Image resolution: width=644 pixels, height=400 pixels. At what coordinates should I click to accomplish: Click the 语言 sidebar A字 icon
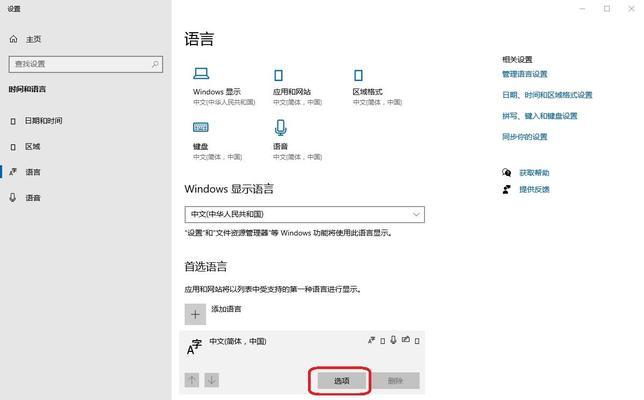click(x=13, y=172)
